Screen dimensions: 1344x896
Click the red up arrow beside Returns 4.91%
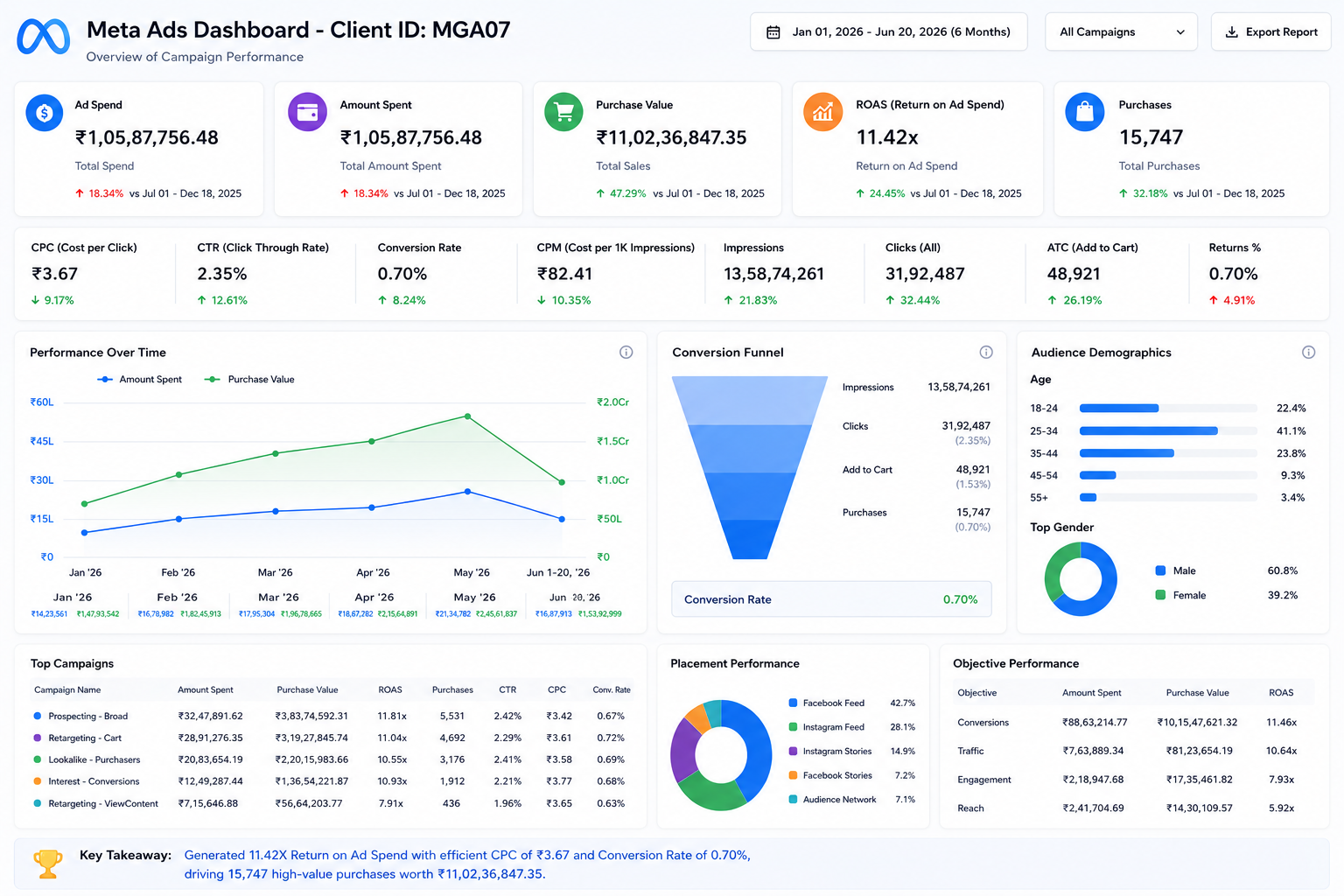tap(1214, 300)
